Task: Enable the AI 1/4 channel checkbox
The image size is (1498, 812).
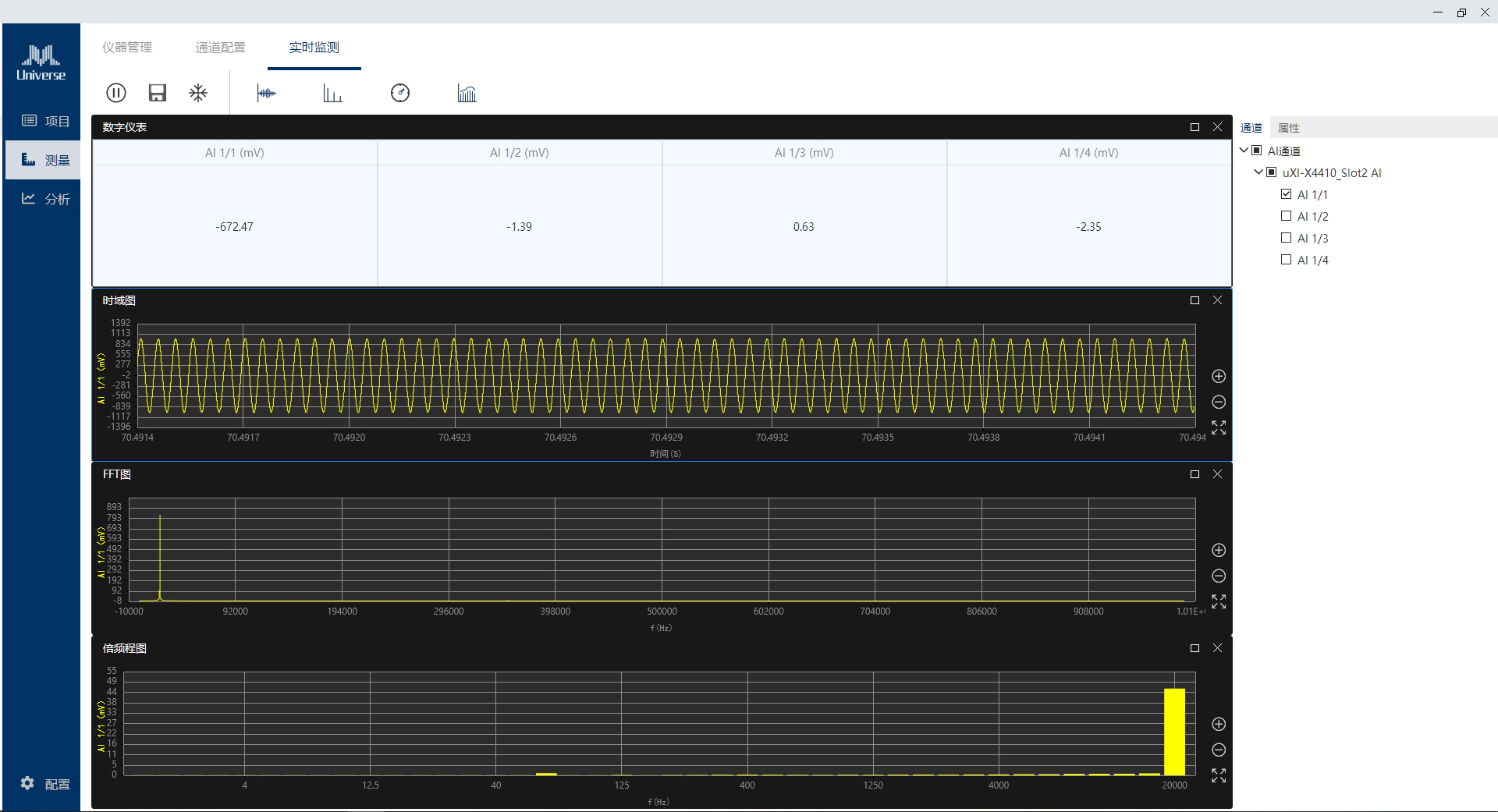Action: [1286, 260]
